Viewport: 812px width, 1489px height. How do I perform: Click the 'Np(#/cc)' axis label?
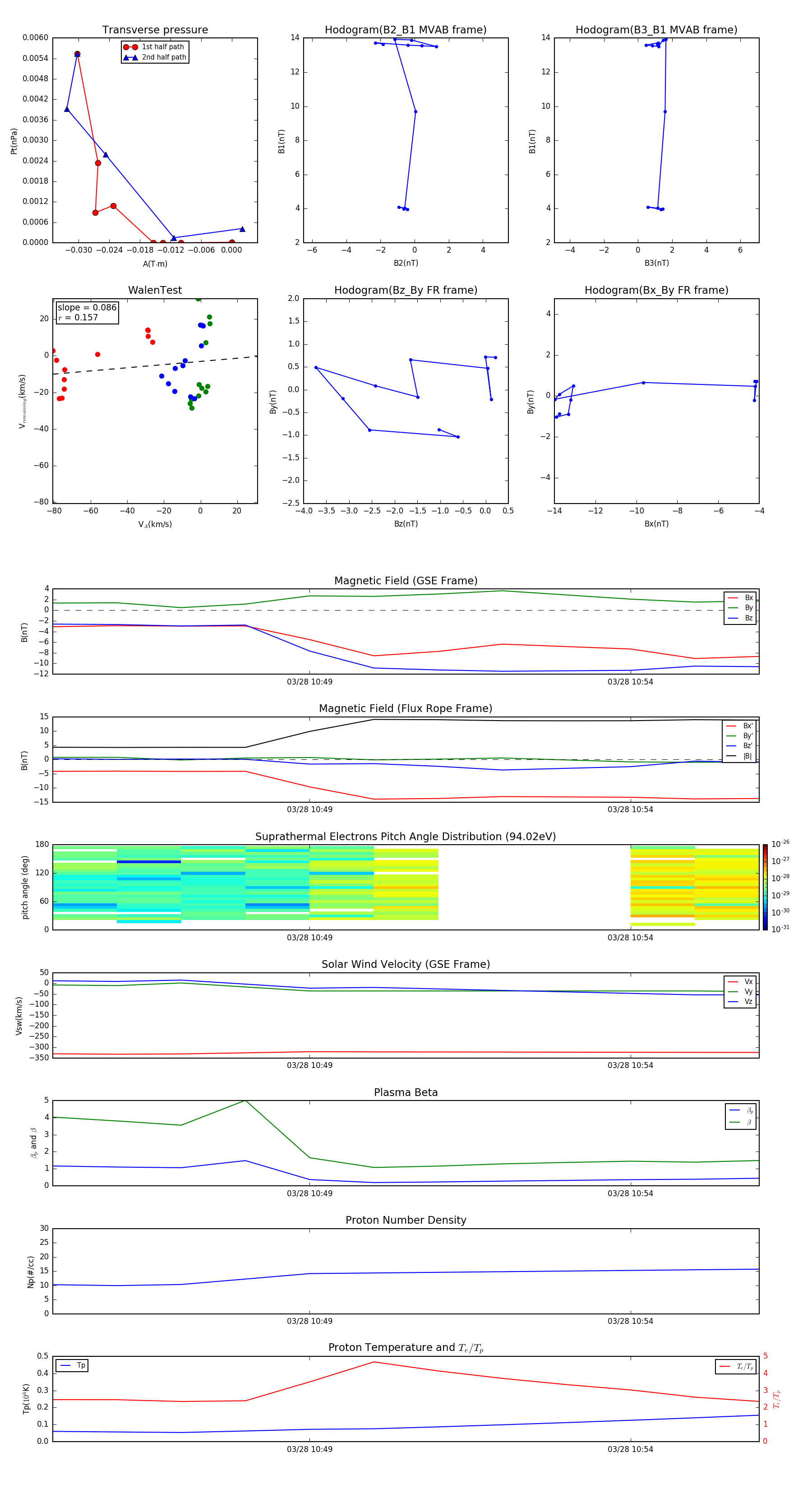[31, 1271]
